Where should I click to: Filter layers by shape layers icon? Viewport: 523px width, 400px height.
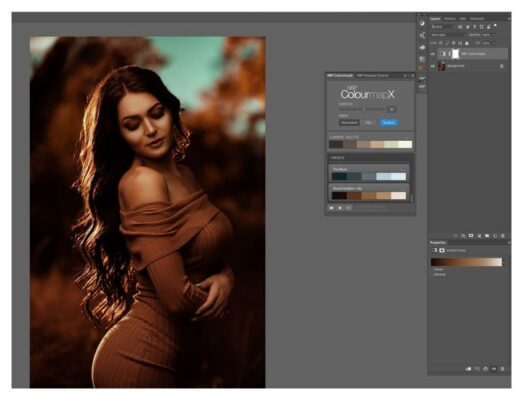pyautogui.click(x=482, y=26)
